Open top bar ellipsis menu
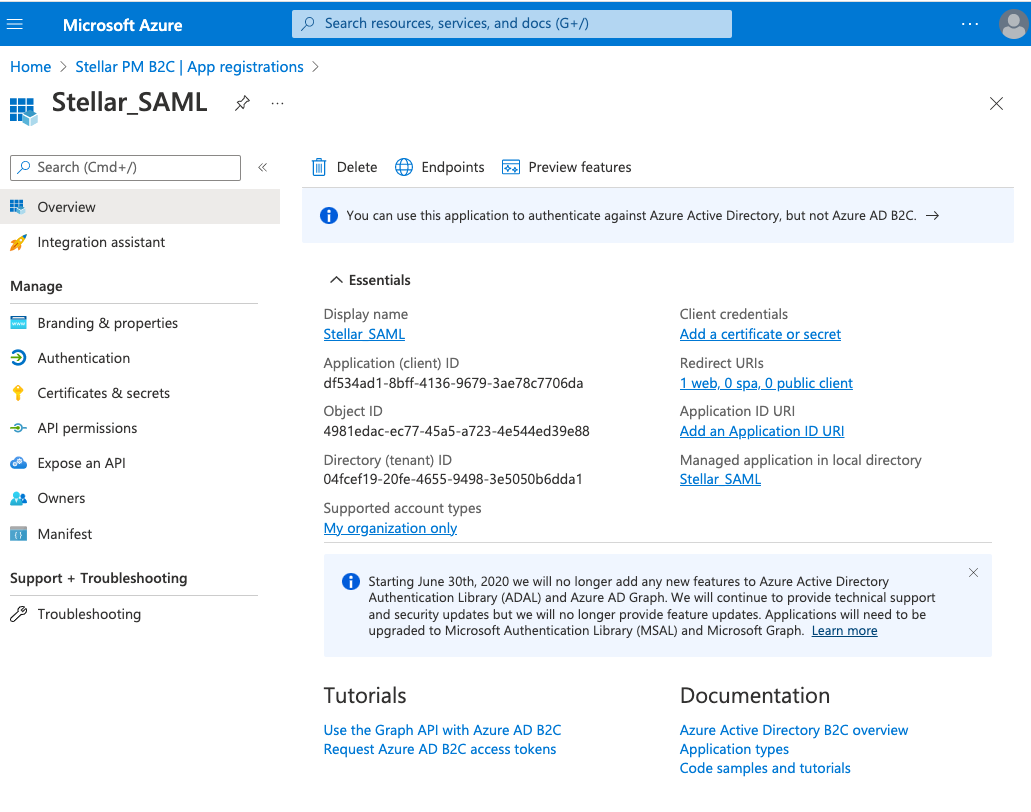 (x=970, y=24)
